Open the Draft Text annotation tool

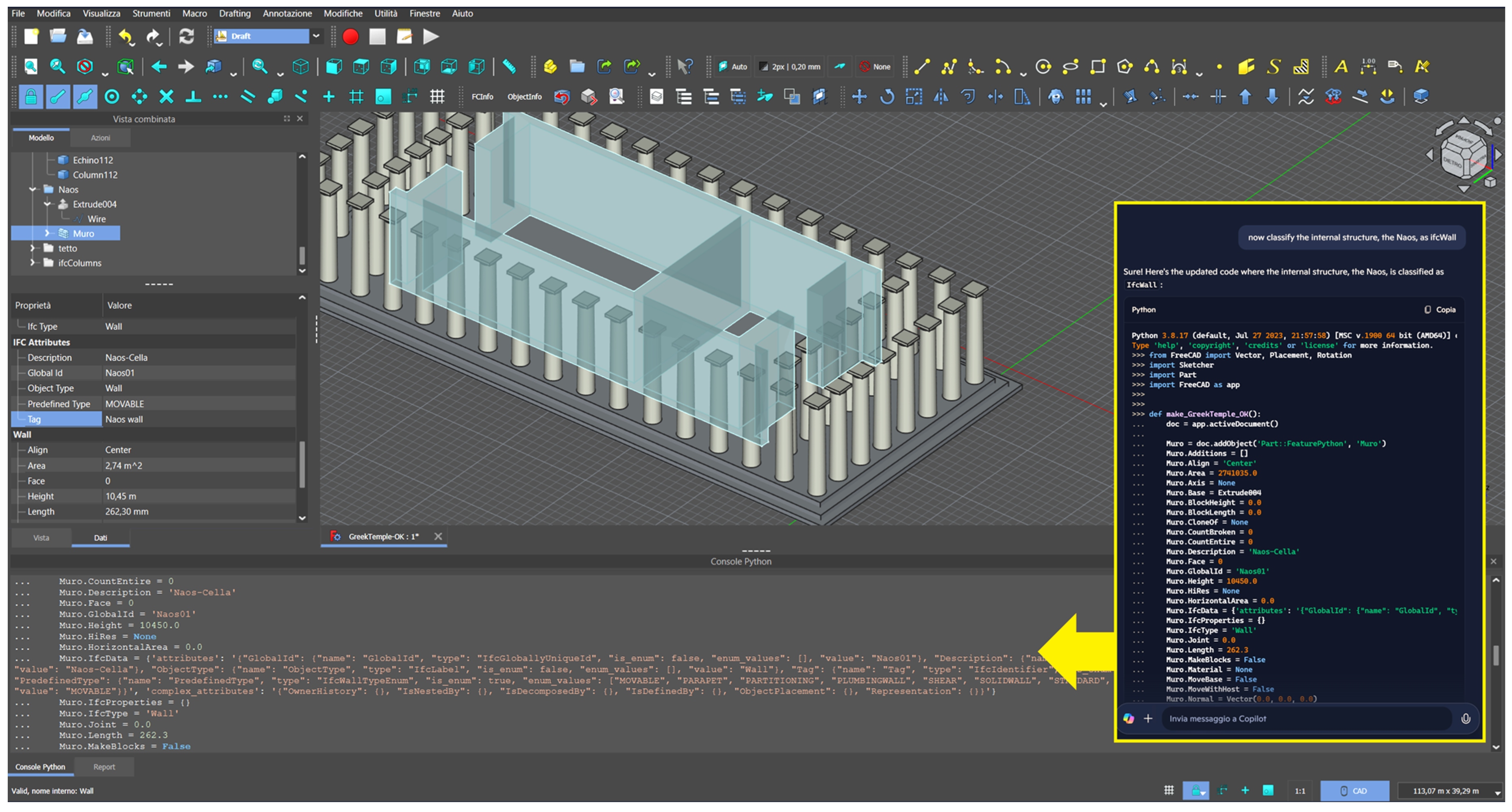coord(1340,67)
